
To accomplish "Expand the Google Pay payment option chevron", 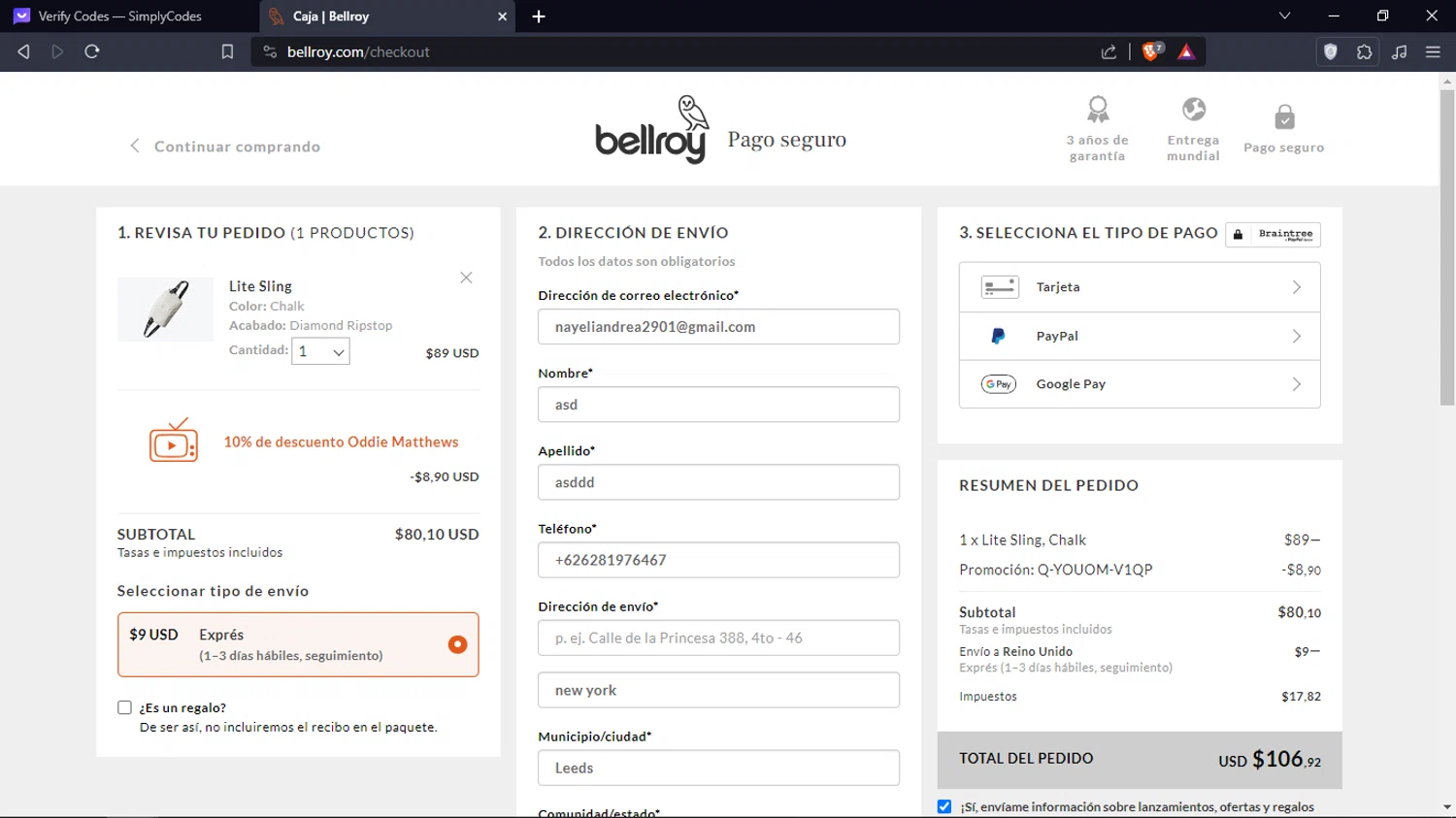I will 1297,384.
